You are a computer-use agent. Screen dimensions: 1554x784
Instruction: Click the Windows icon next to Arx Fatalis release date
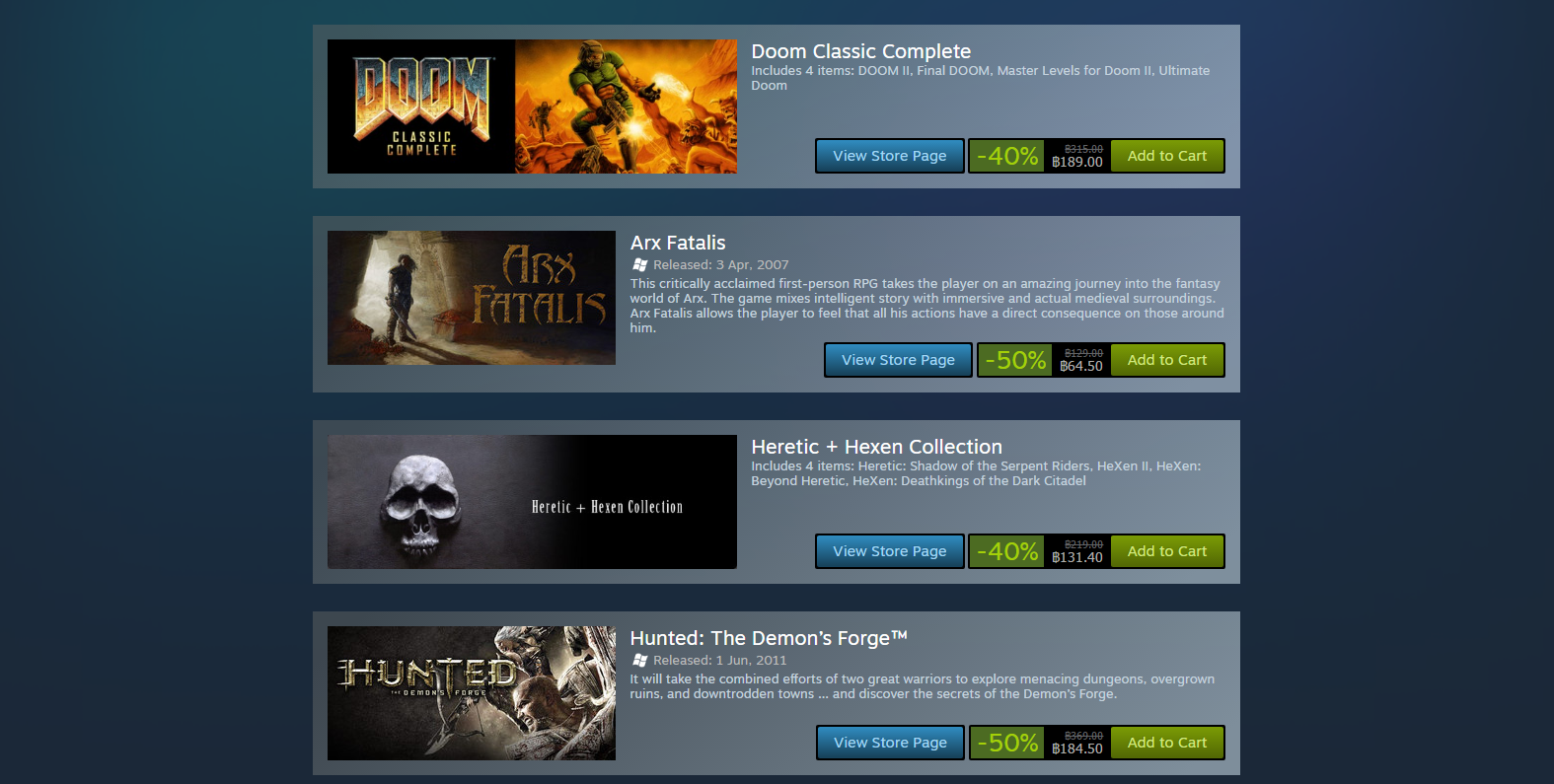[x=640, y=265]
